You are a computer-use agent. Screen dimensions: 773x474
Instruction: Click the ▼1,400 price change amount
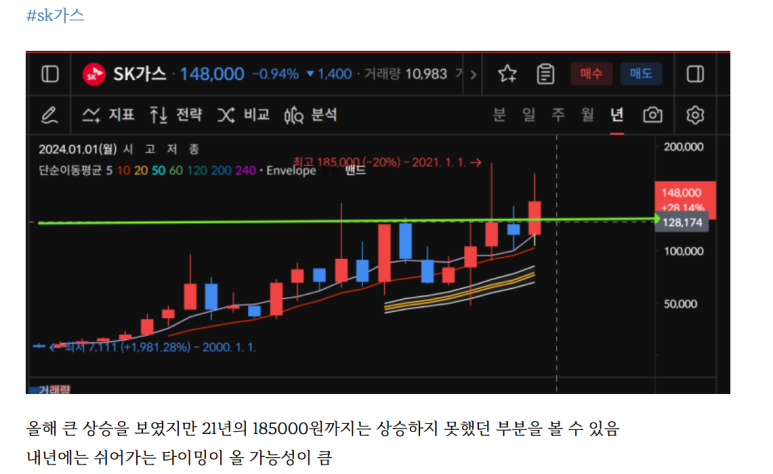[x=329, y=74]
